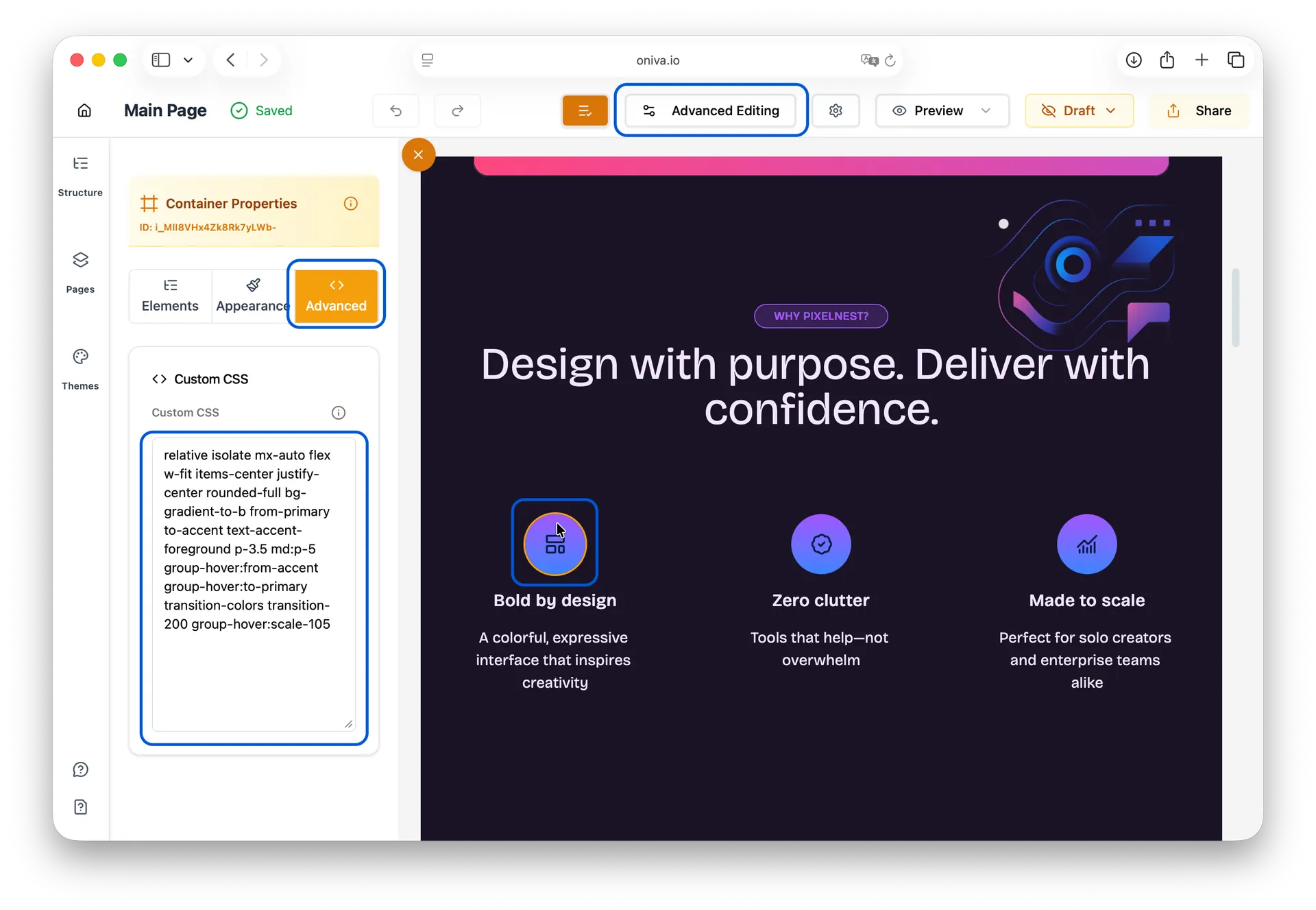
Task: Open the sidebar tab group chevron
Action: coord(188,60)
